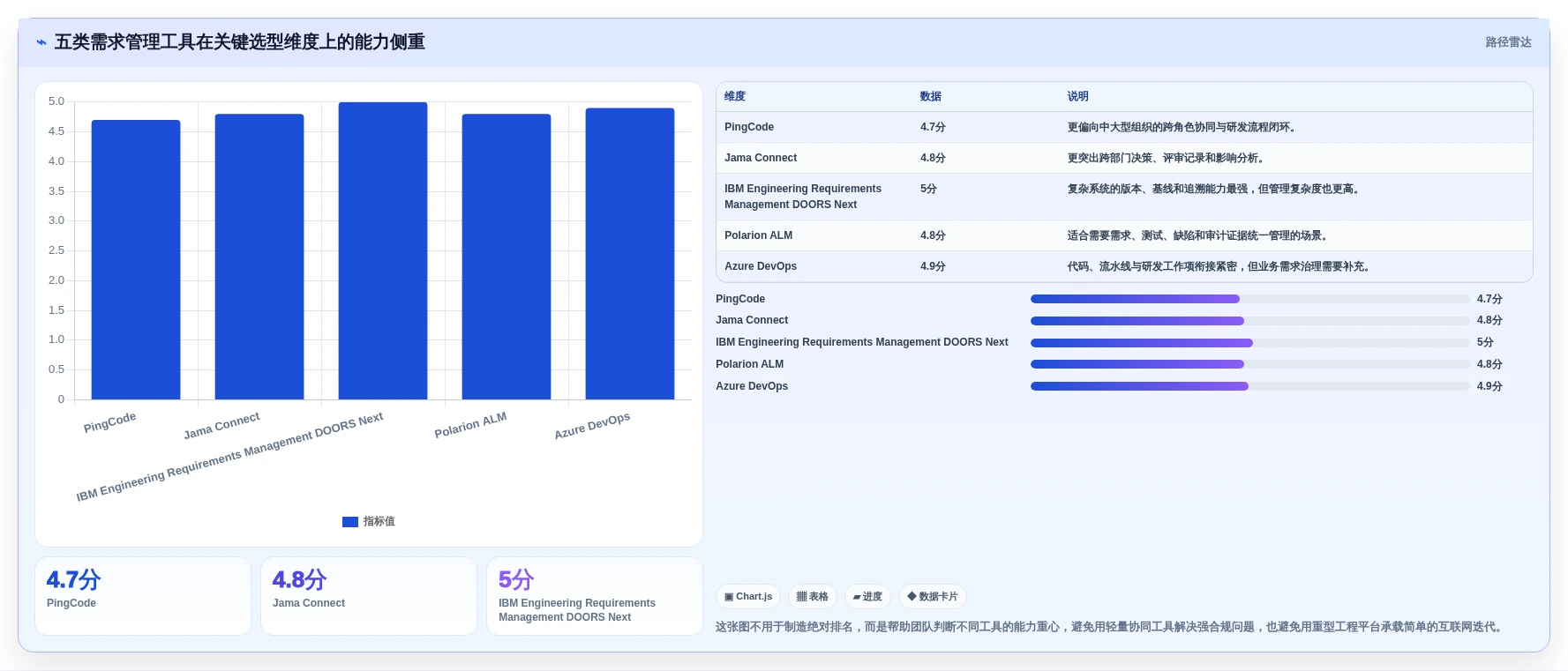This screenshot has height=671, width=1568.
Task: Select the Jama Connect table row name
Action: pyautogui.click(x=761, y=158)
